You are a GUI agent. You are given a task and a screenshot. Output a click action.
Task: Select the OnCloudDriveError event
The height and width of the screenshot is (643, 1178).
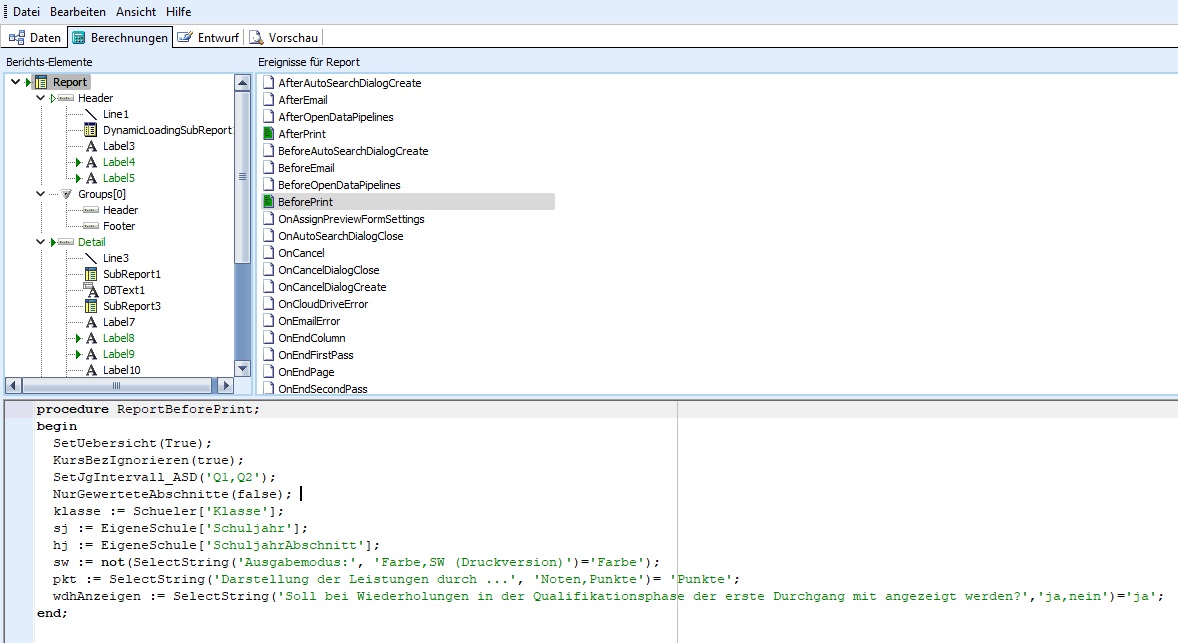tap(323, 304)
